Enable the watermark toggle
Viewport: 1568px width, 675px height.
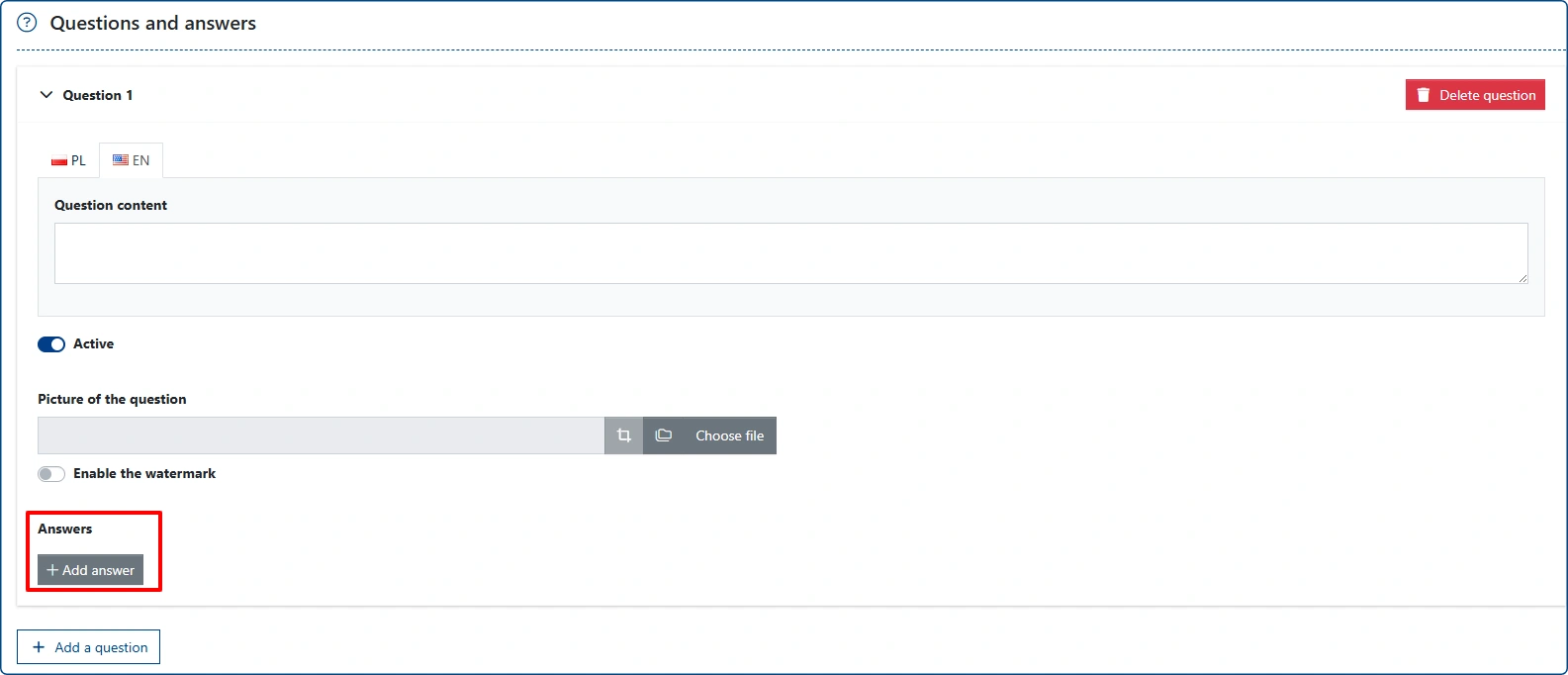tap(51, 474)
